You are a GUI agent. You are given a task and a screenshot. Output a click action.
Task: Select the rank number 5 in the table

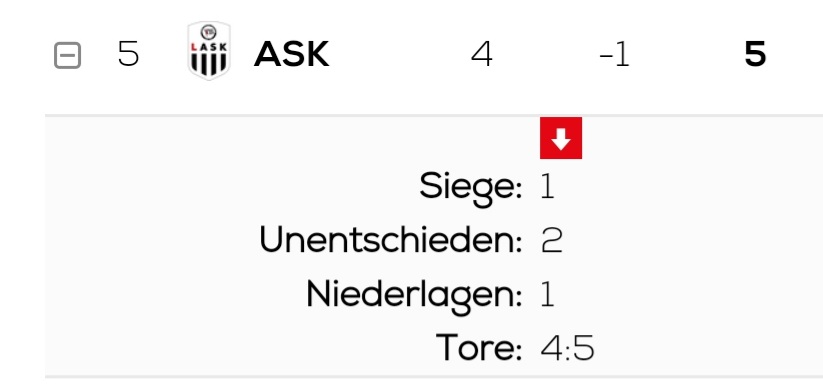pos(128,54)
